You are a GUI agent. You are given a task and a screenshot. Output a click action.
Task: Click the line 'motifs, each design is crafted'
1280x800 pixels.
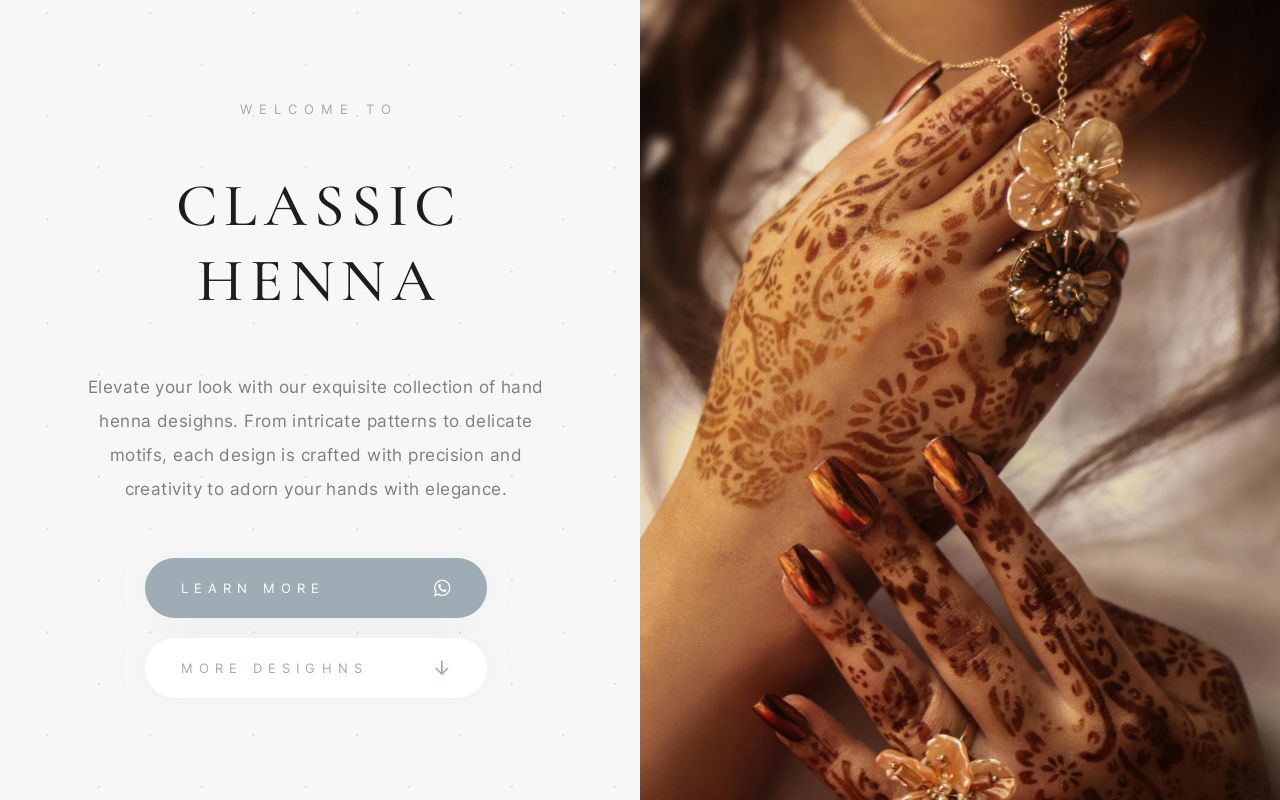[315, 455]
